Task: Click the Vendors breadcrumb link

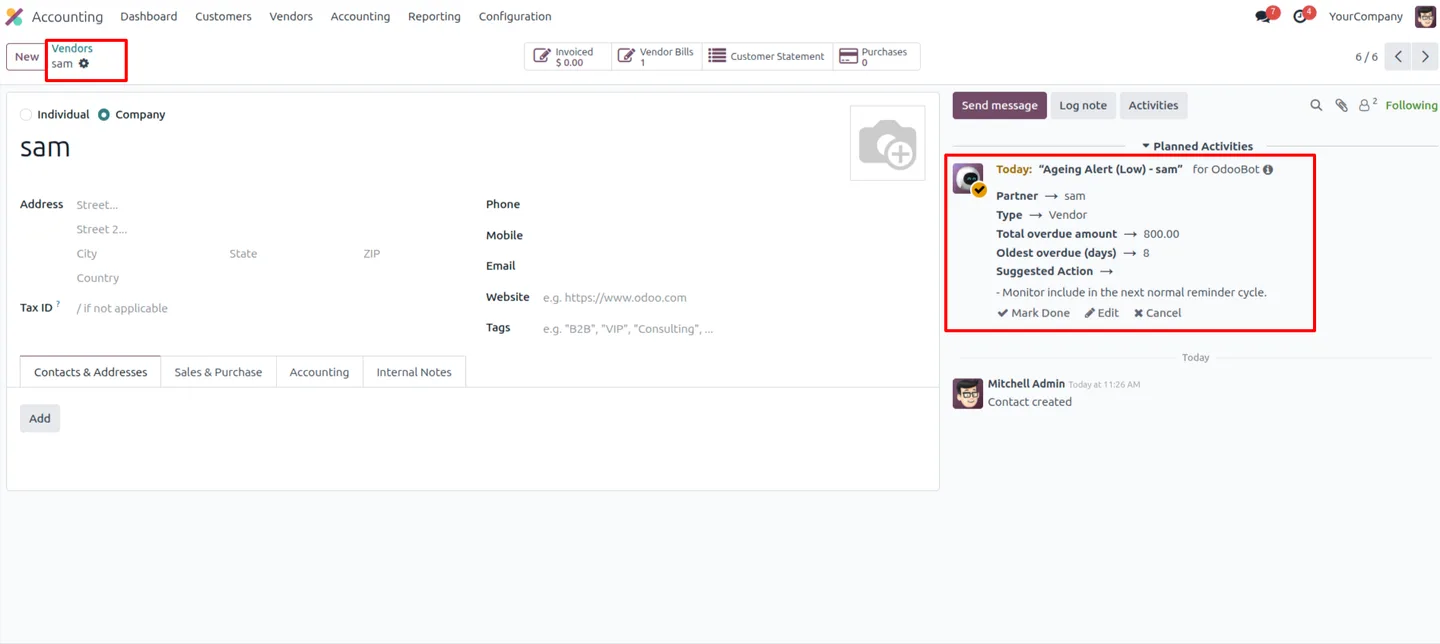Action: pos(72,48)
